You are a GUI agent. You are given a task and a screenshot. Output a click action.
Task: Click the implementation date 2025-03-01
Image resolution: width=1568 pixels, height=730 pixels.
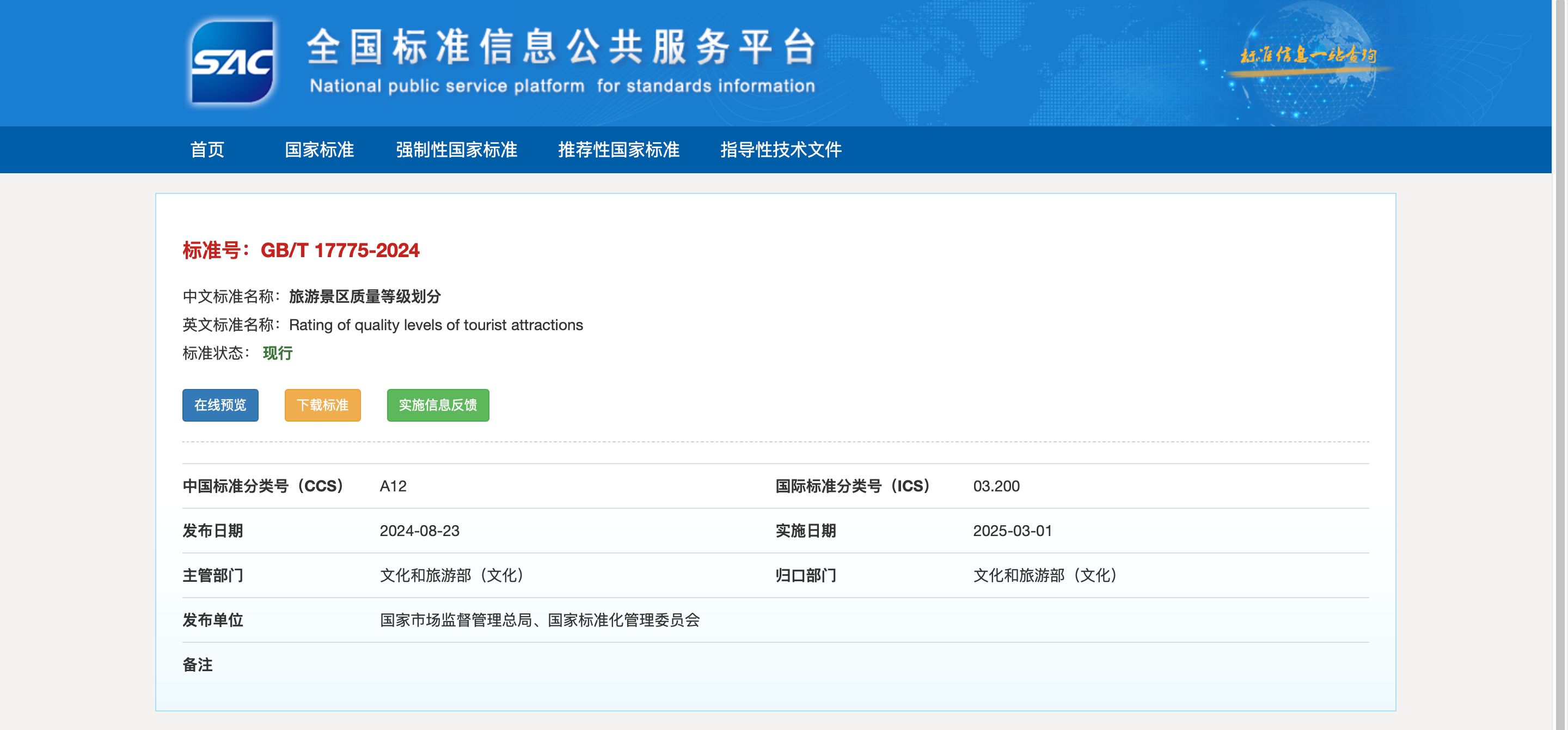[1012, 531]
